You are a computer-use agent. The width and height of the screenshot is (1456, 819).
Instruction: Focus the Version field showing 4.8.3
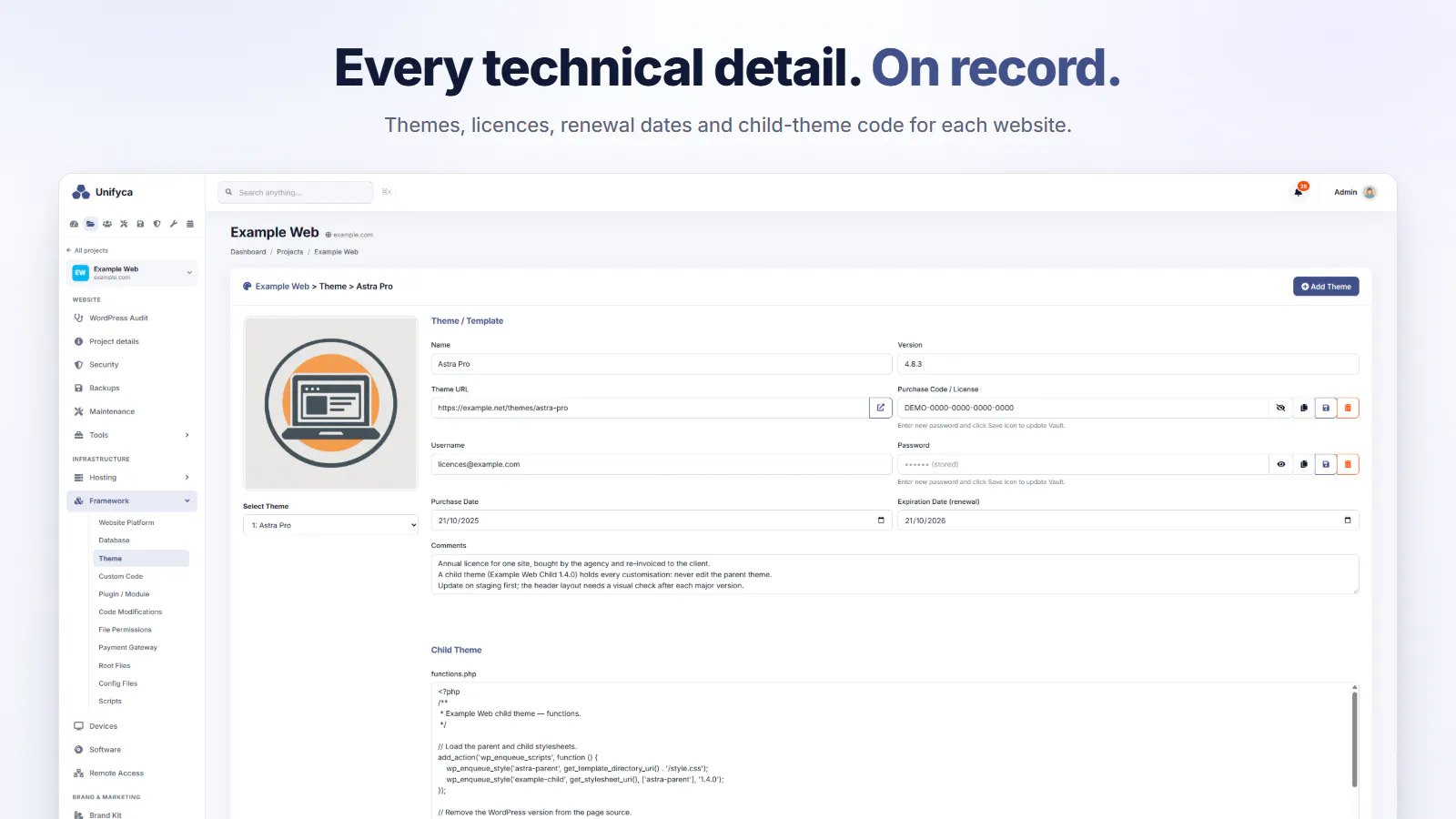pyautogui.click(x=1127, y=364)
